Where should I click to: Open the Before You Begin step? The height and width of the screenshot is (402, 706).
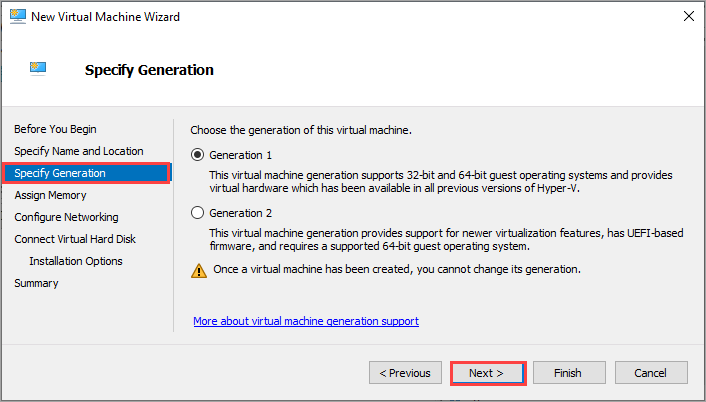(55, 129)
